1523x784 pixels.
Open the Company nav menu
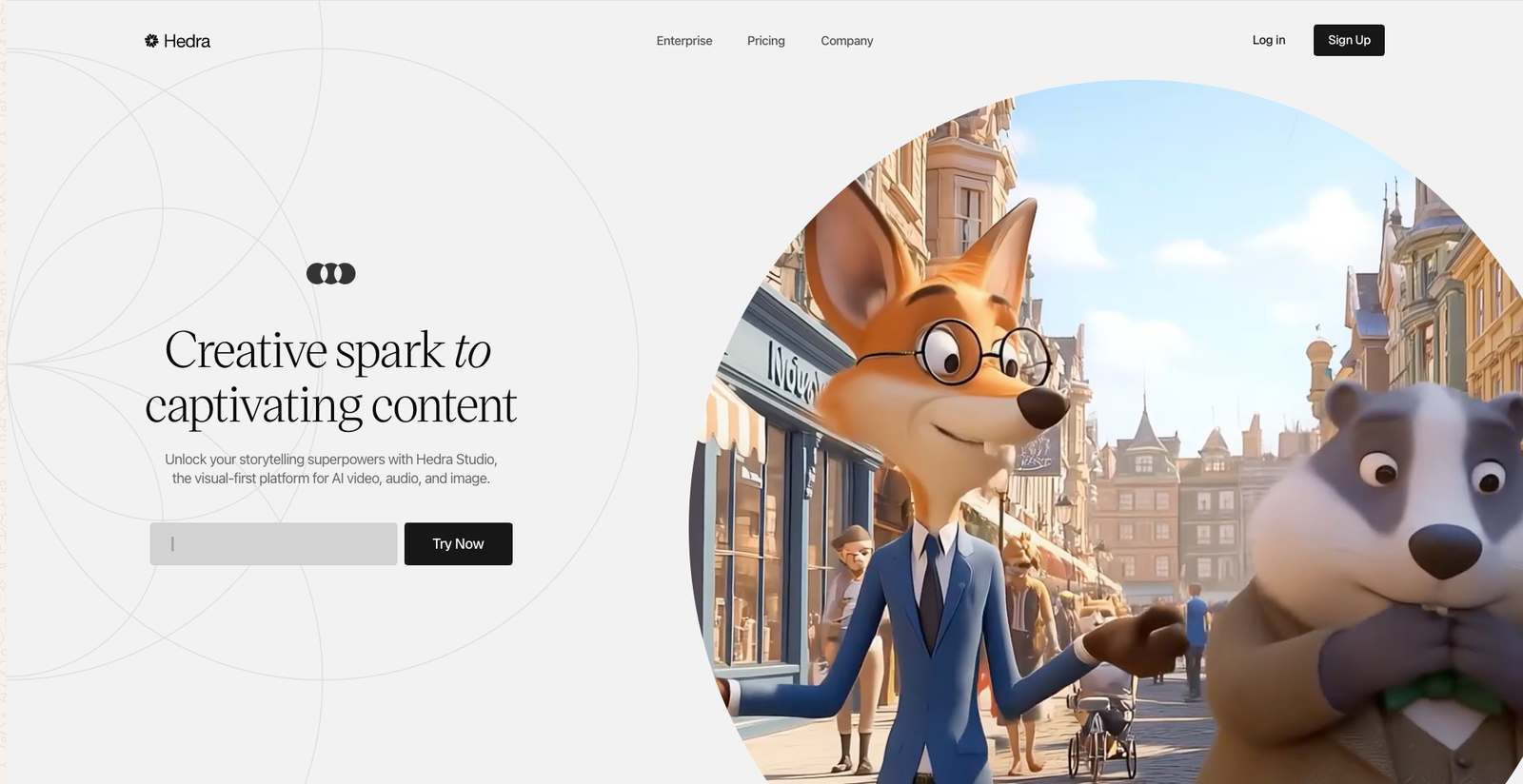pyautogui.click(x=846, y=41)
